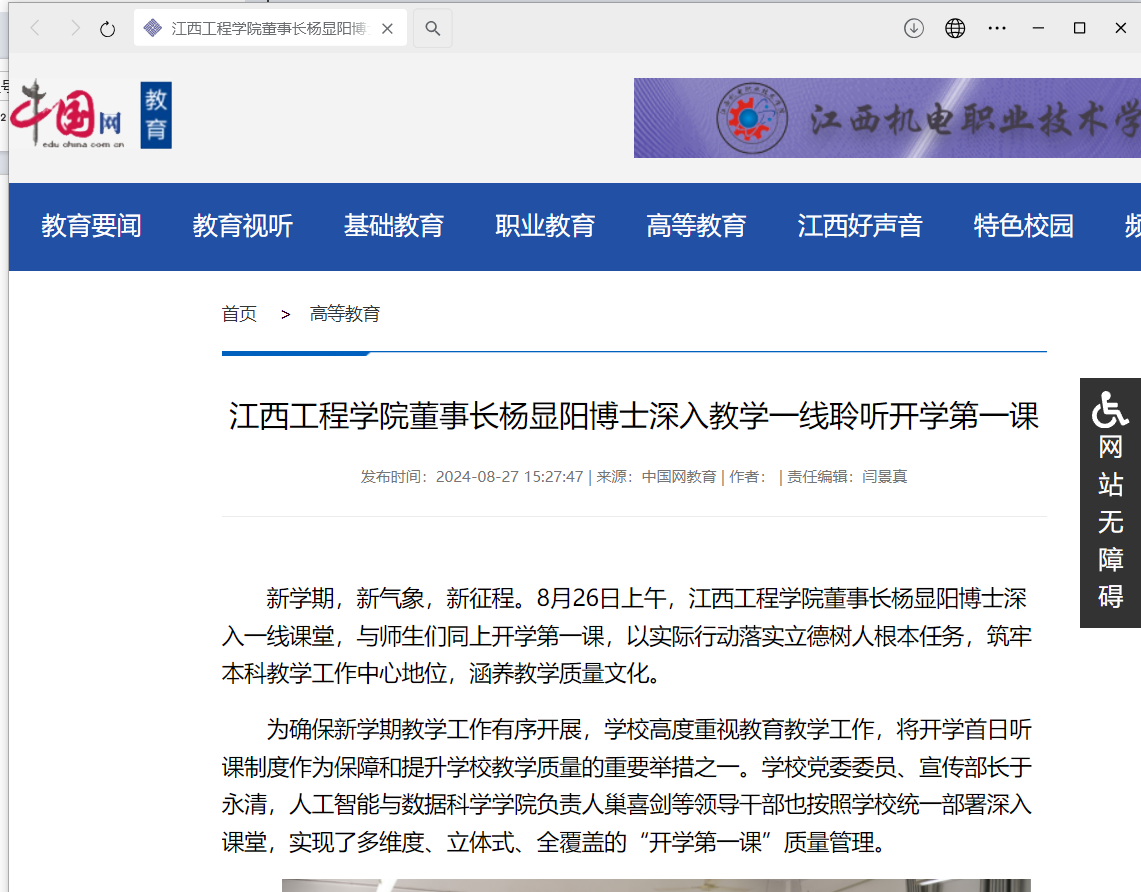Reload the page with refresh icon

pos(108,29)
